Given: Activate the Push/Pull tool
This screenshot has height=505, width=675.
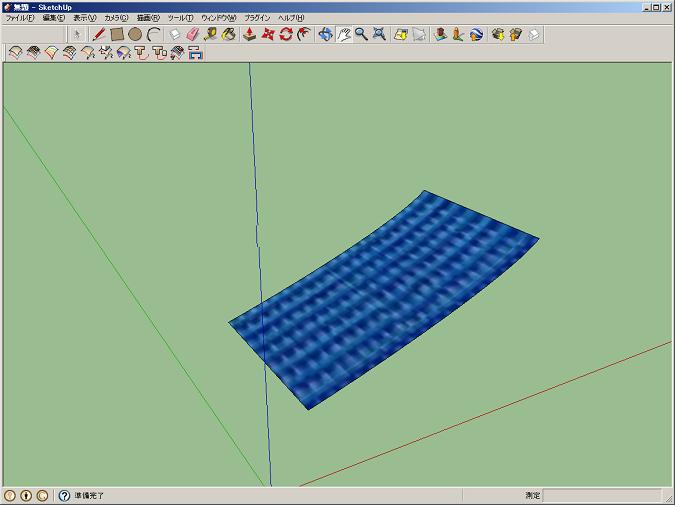Looking at the screenshot, I should [x=250, y=34].
